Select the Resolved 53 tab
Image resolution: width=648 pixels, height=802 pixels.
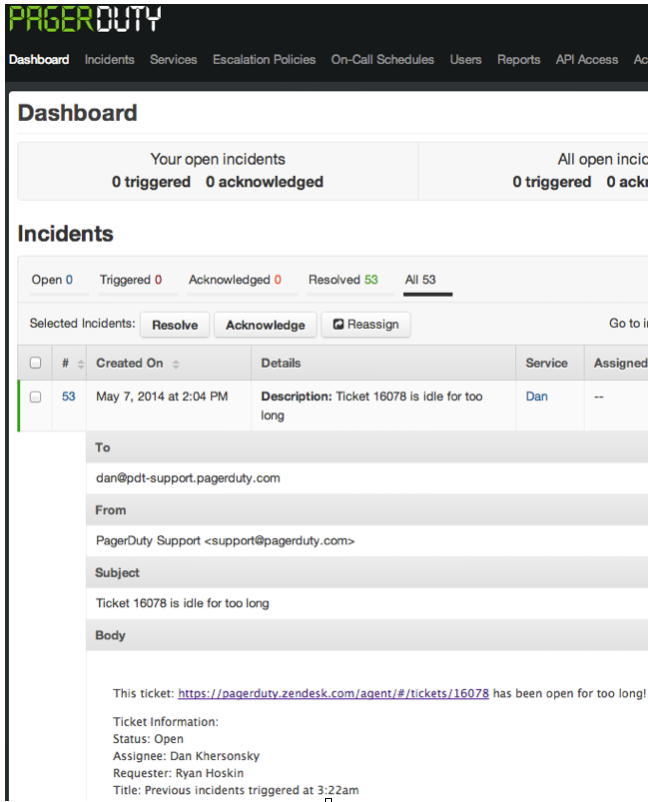click(343, 280)
